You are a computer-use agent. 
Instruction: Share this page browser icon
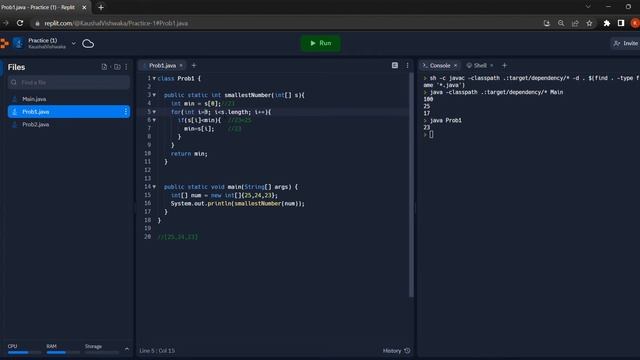pyautogui.click(x=575, y=23)
